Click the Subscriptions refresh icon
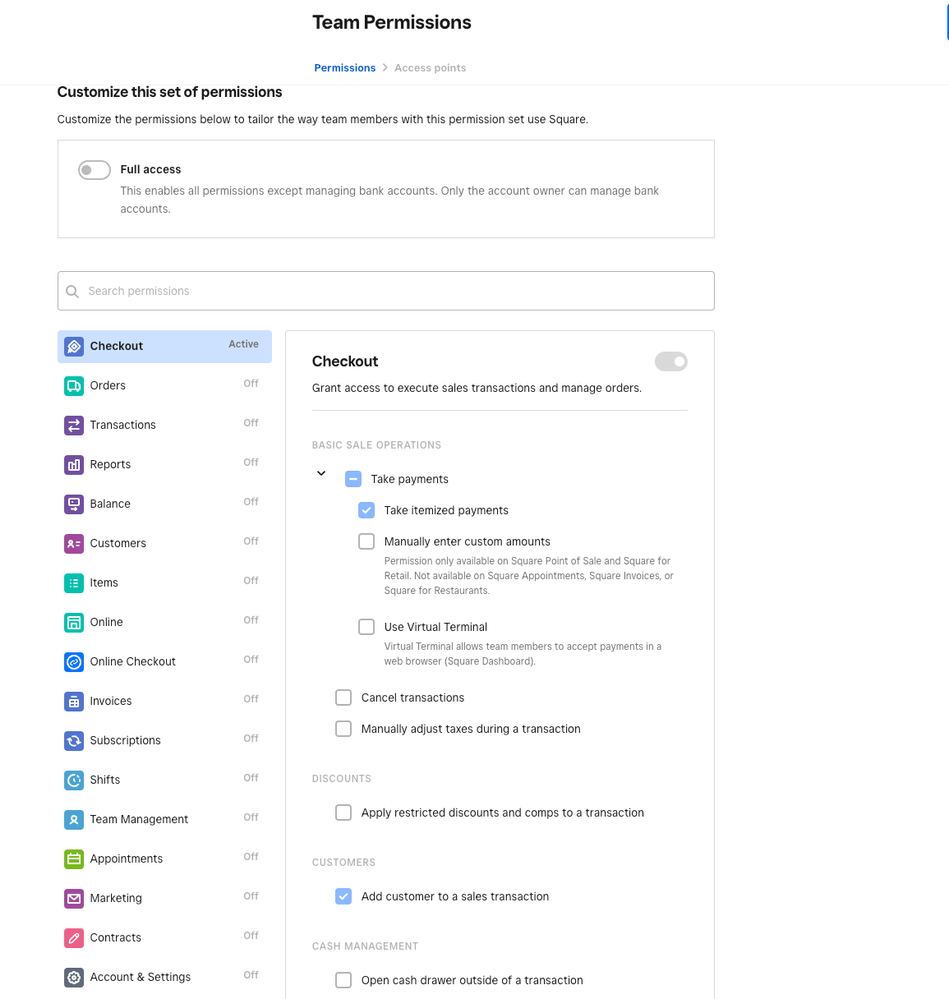The image size is (949, 999). pos(73,741)
